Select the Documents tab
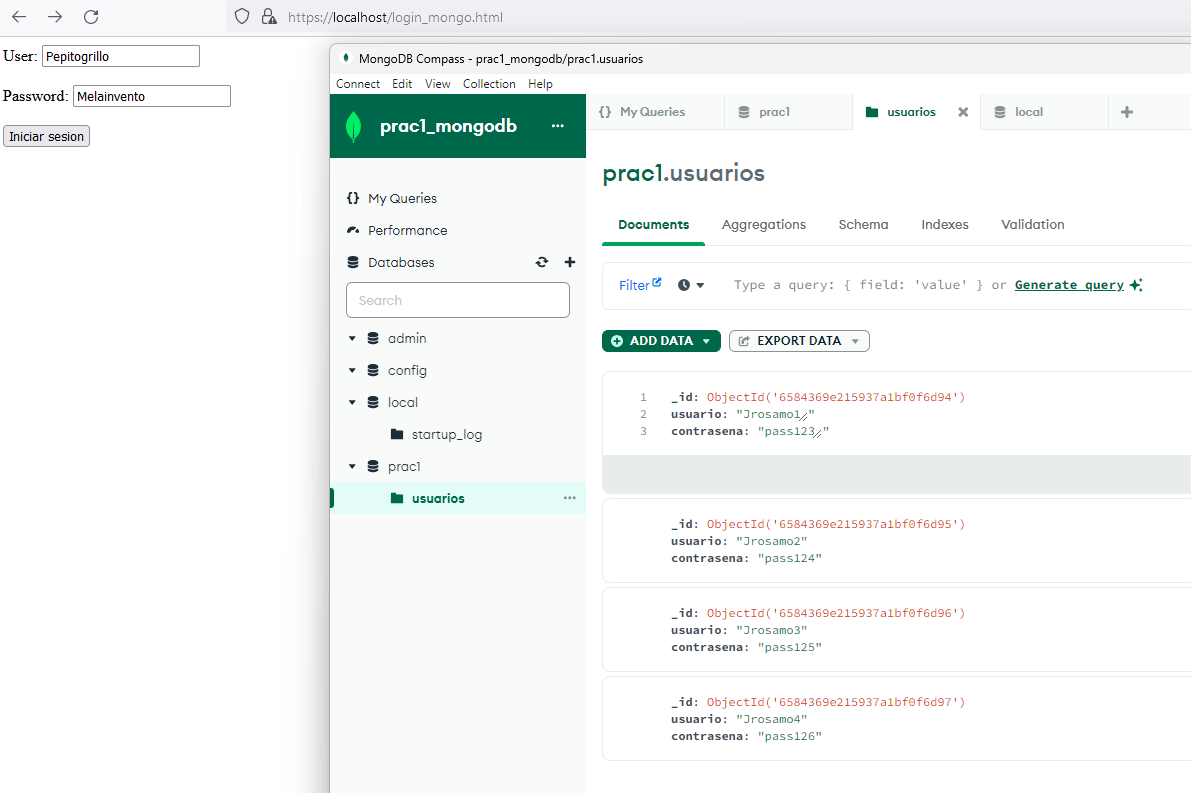Viewport: 1191px width, 793px height. point(653,224)
